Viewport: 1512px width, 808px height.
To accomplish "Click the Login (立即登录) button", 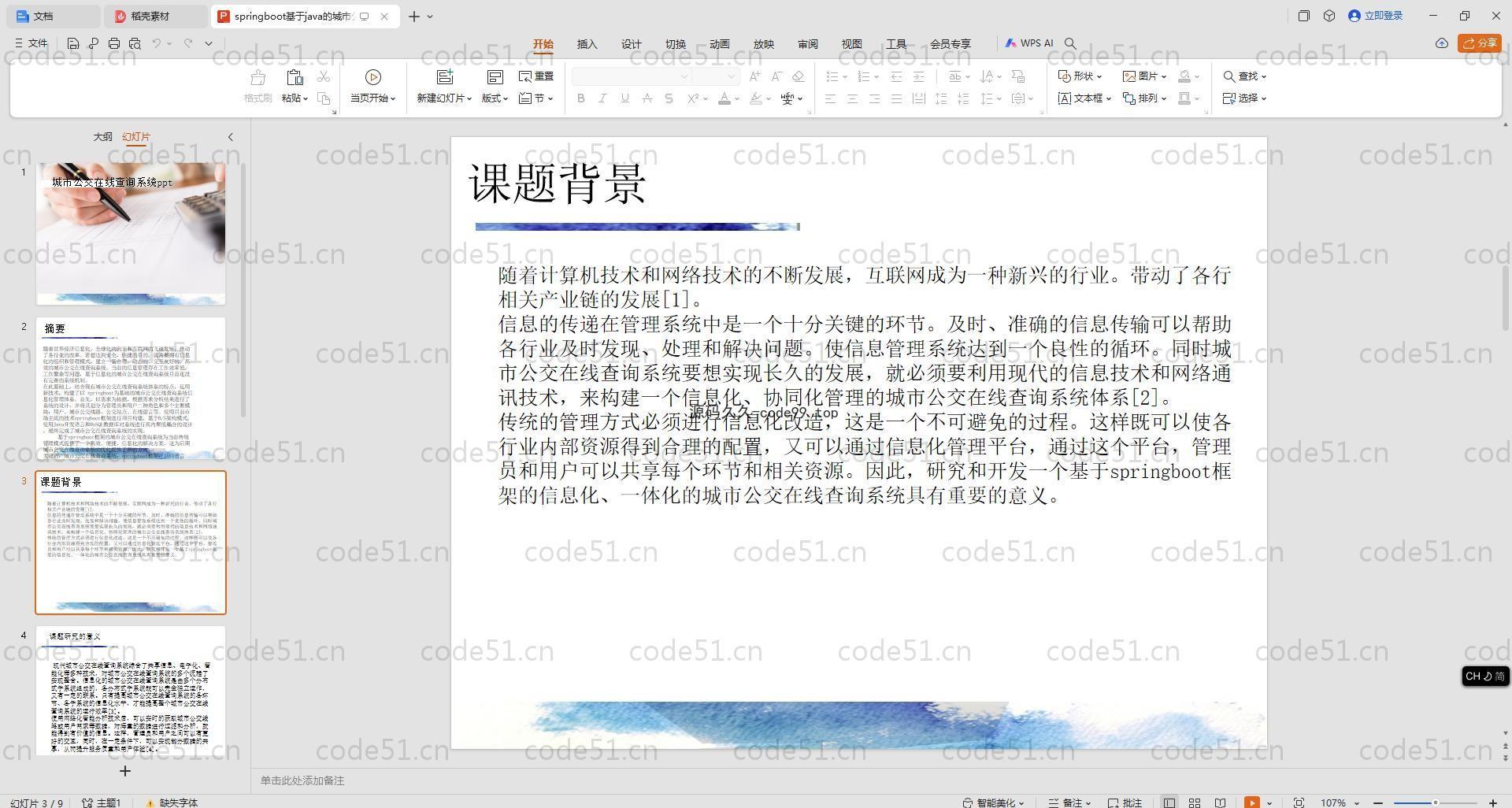I will coord(1376,16).
